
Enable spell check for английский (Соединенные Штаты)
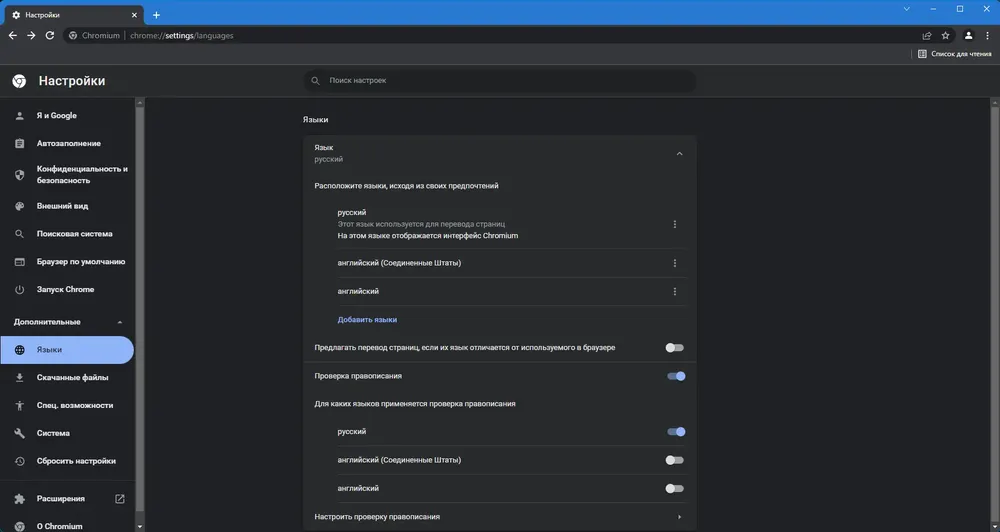(674, 460)
